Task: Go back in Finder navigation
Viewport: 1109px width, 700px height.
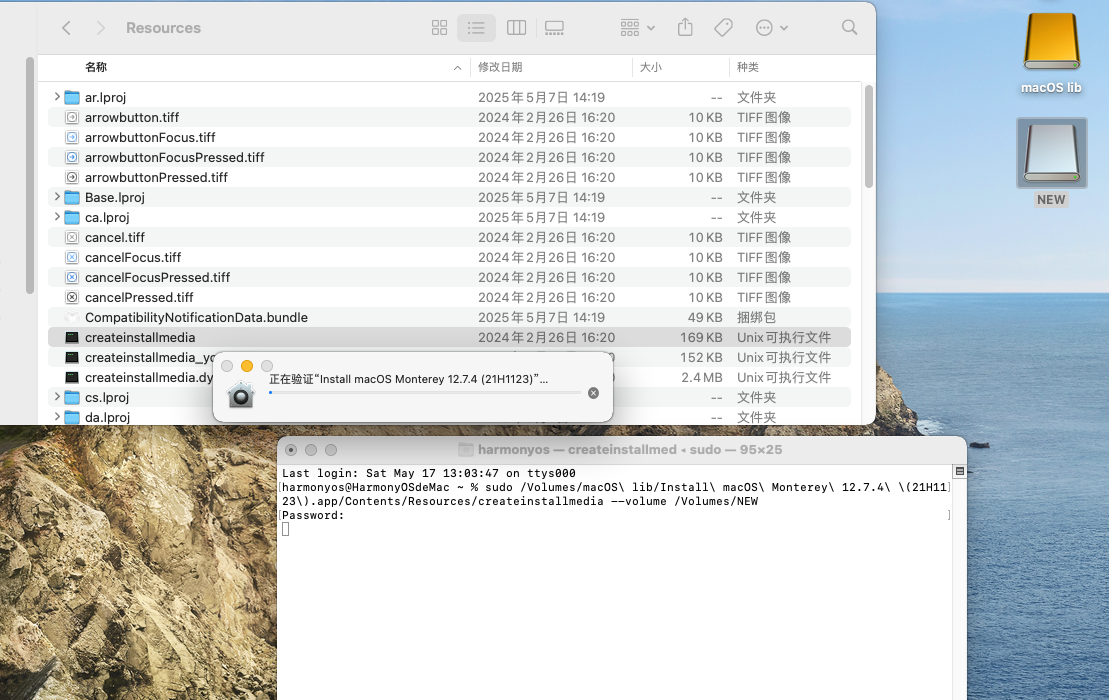Action: pos(66,28)
